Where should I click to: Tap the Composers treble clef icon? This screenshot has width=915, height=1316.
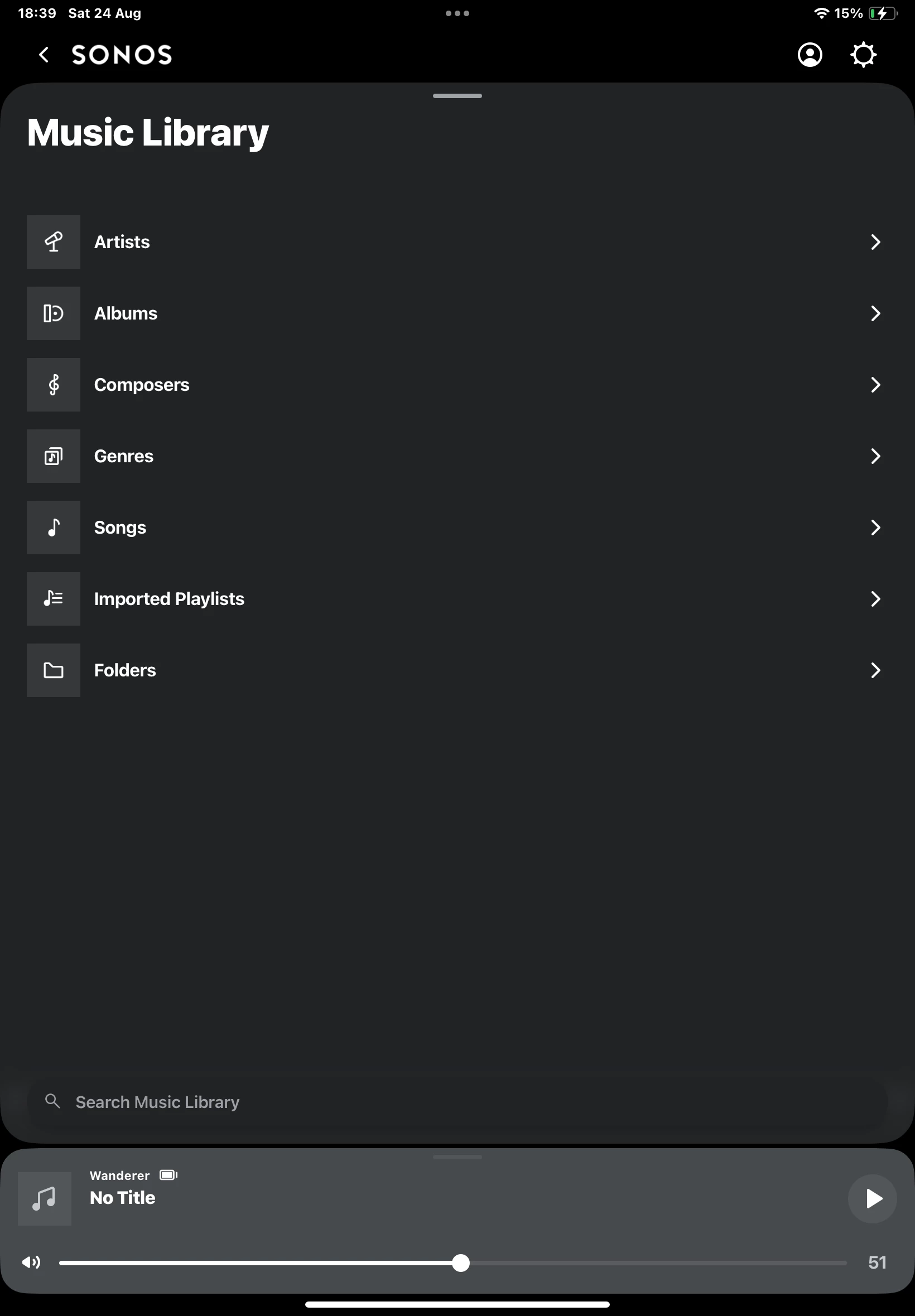54,384
